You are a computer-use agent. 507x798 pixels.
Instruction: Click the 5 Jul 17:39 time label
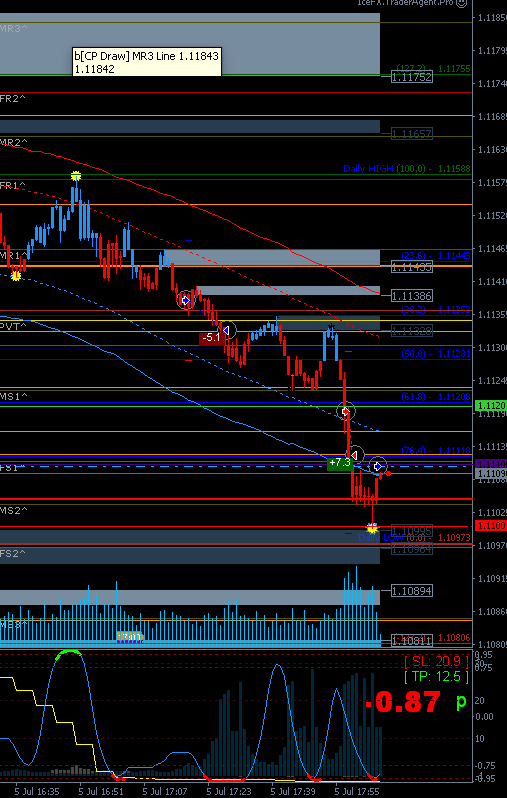coord(293,792)
